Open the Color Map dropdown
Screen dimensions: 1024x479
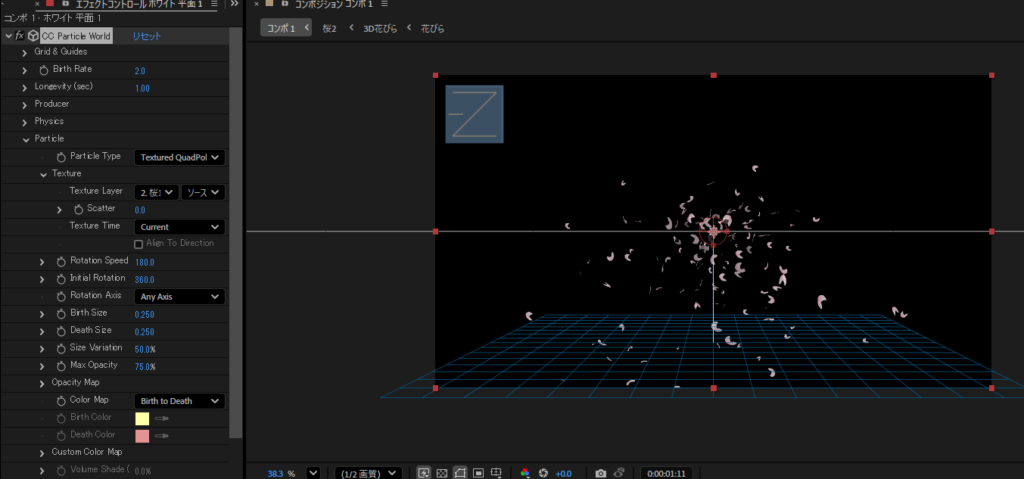pyautogui.click(x=179, y=401)
